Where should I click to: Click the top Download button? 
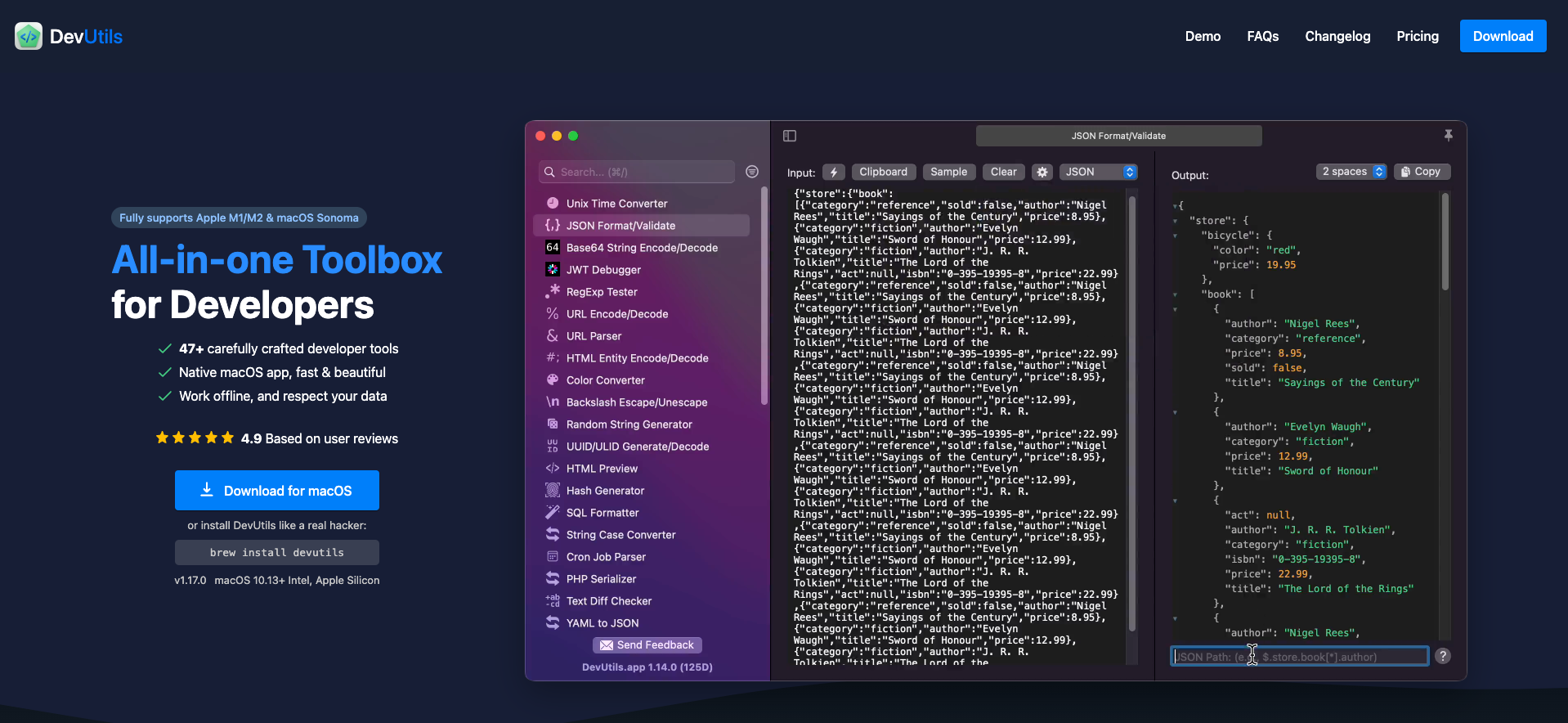(x=1503, y=36)
